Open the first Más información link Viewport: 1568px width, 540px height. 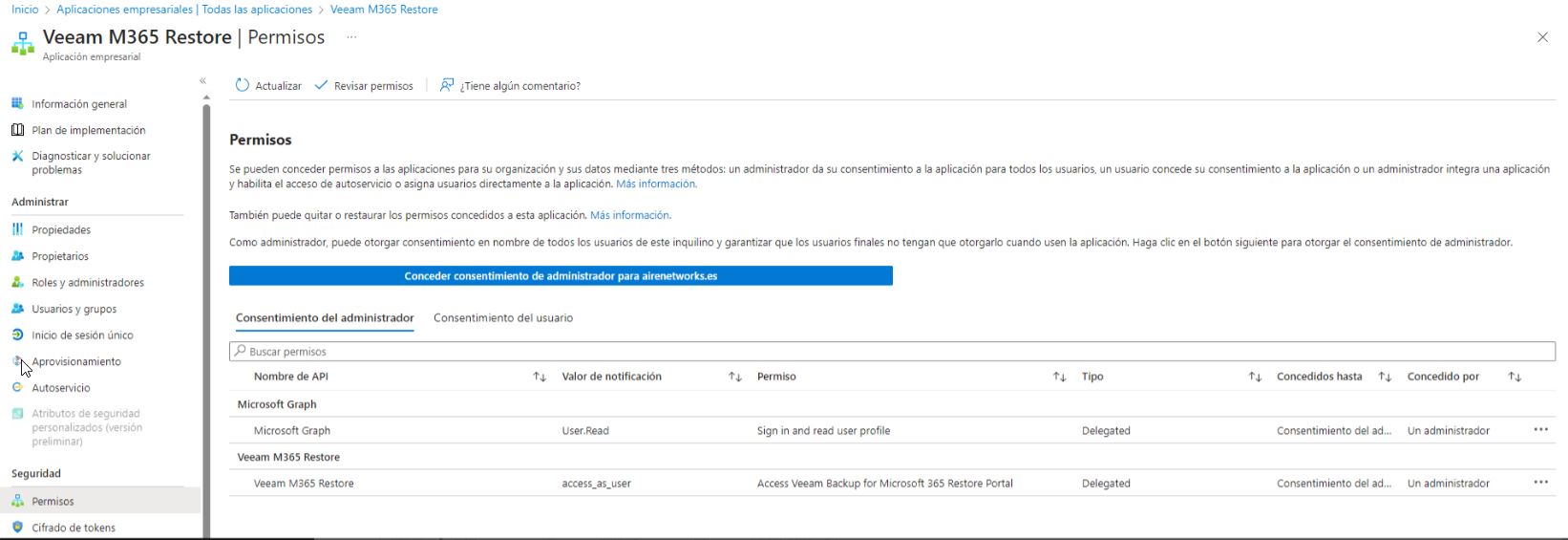point(656,184)
